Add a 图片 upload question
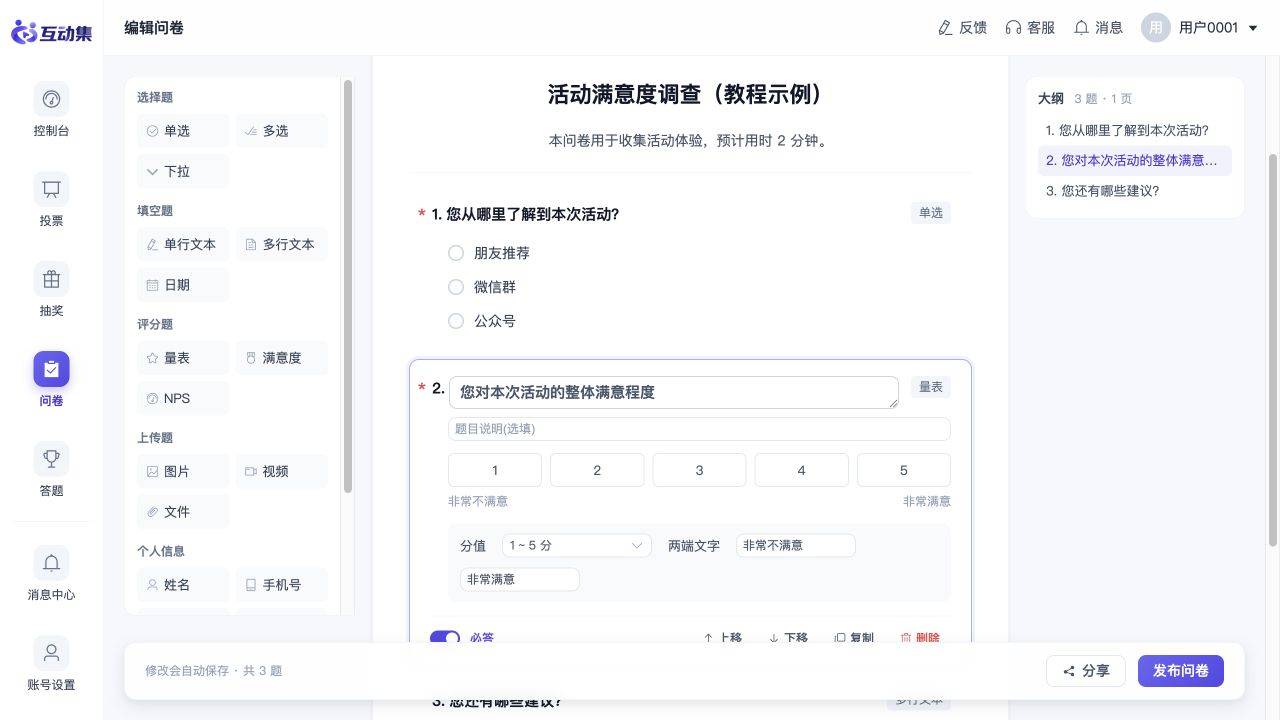 coord(183,471)
